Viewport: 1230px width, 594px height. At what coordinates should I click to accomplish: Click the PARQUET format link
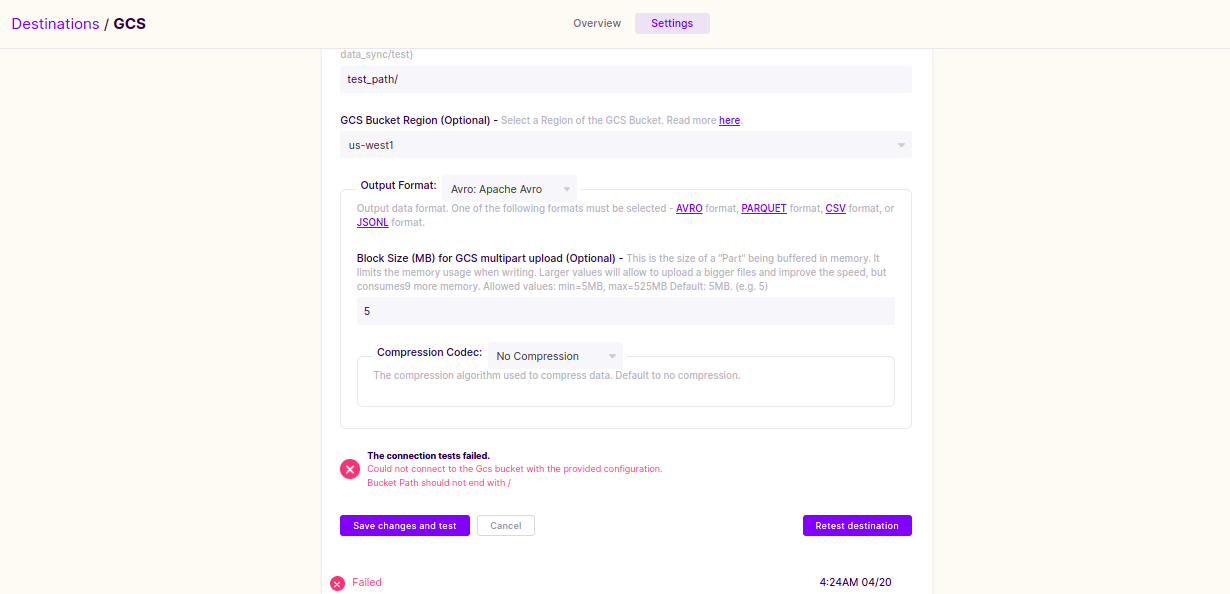coord(763,208)
